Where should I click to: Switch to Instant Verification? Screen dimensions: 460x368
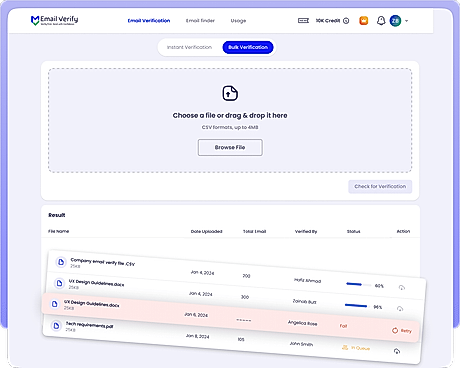pos(189,47)
